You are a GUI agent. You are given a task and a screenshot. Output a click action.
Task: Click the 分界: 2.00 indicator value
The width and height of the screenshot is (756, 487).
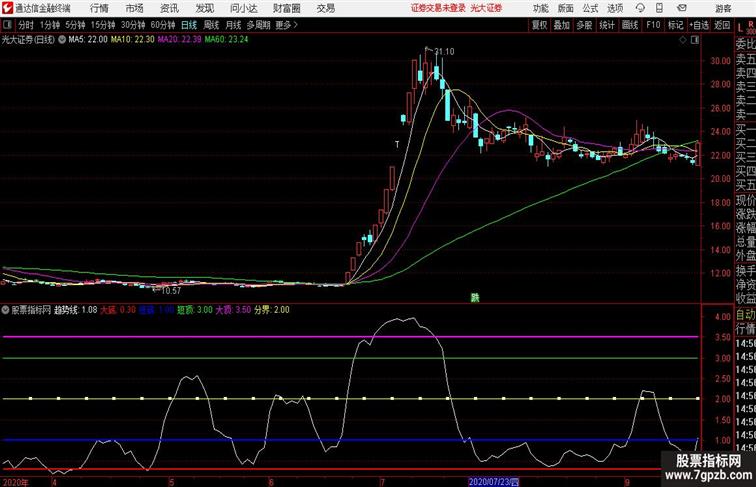[272, 310]
